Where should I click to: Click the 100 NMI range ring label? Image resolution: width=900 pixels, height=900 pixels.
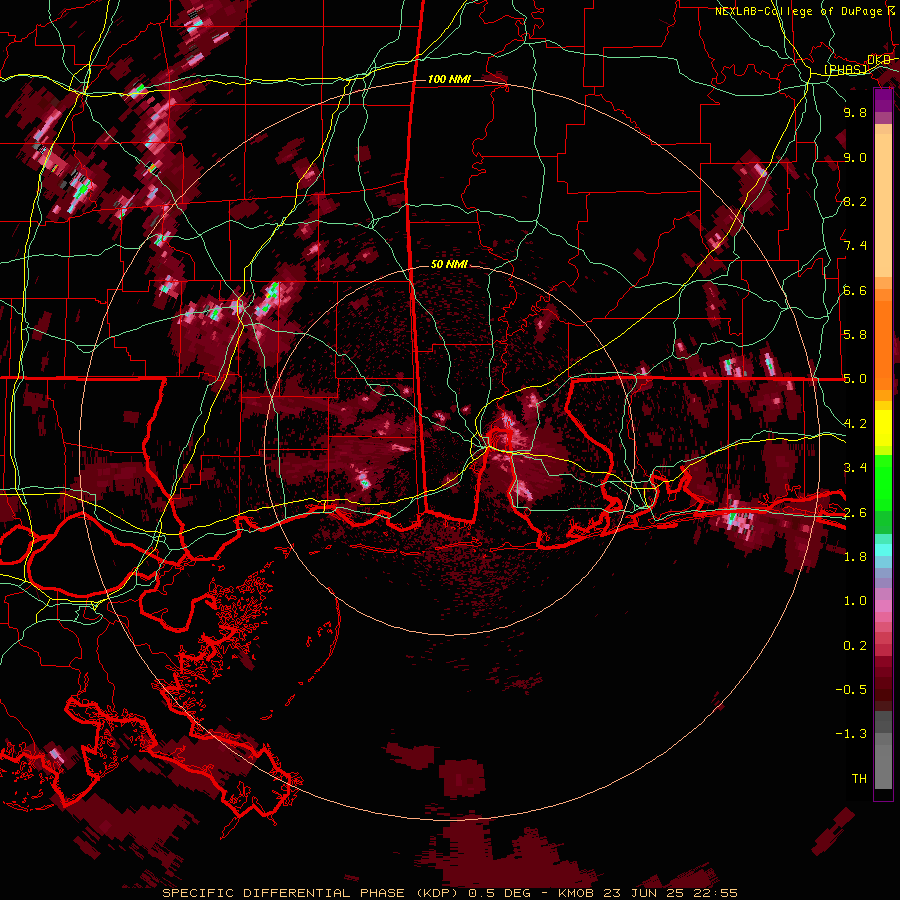click(449, 79)
